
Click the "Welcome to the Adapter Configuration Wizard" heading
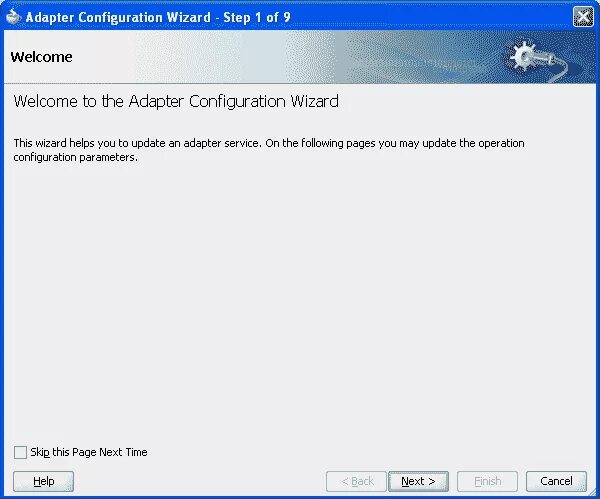(176, 101)
